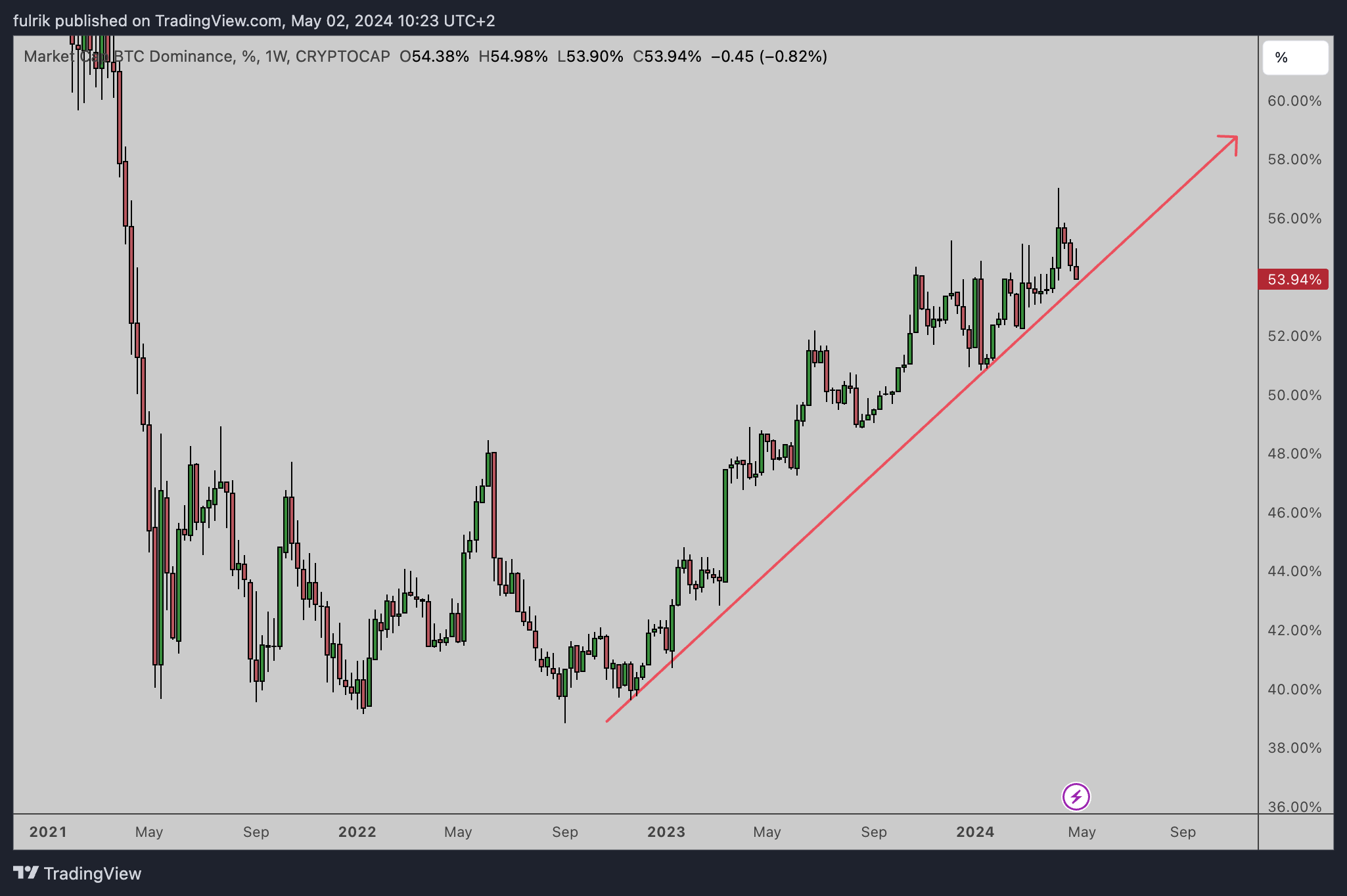
Task: Click the purple lightning bolt icon
Action: [1076, 797]
